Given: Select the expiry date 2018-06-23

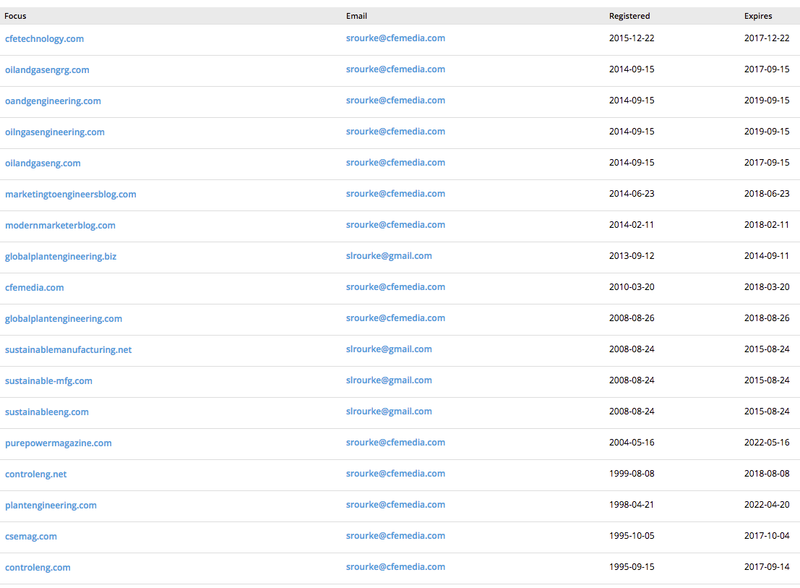Looking at the screenshot, I should [767, 194].
